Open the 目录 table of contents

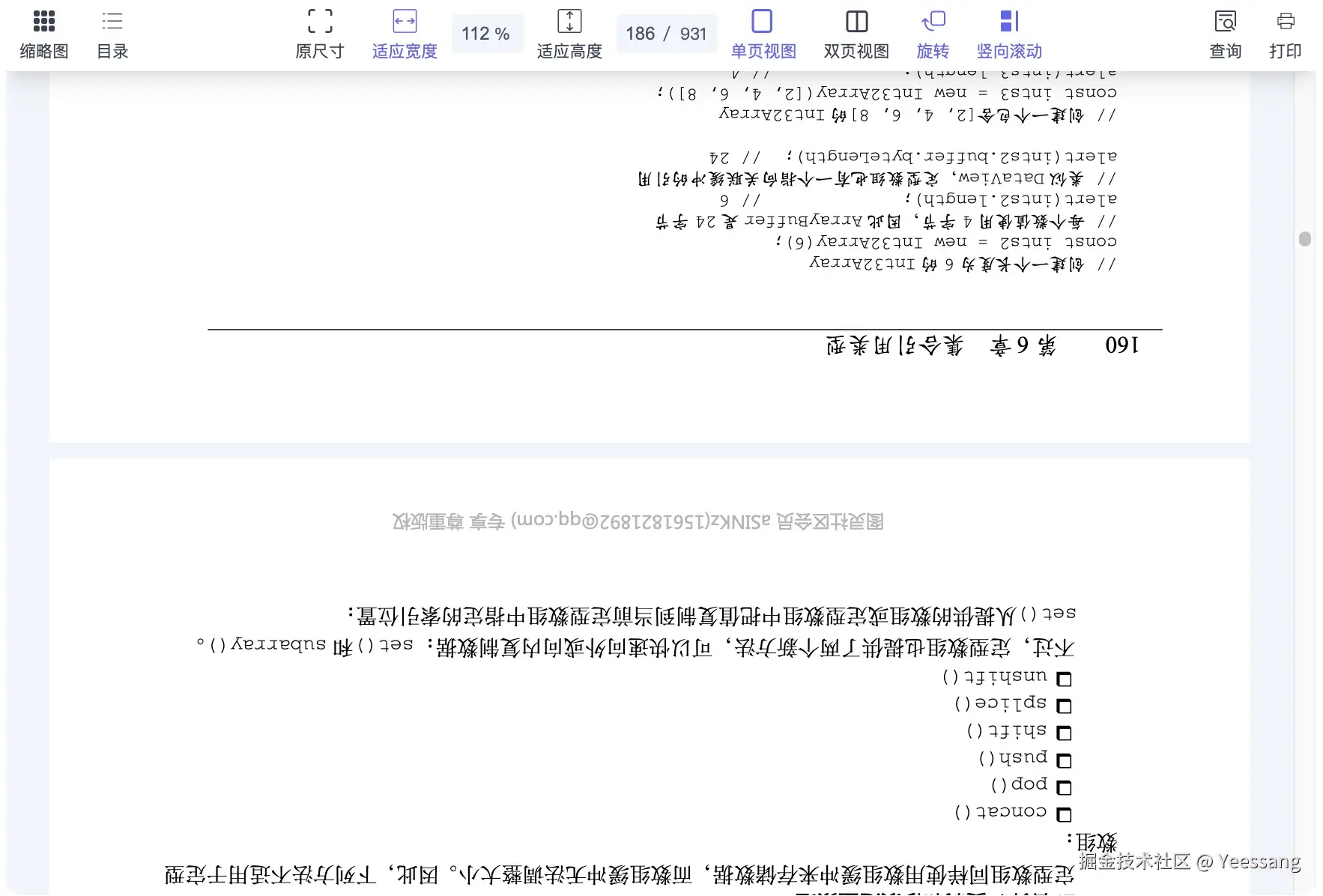[111, 34]
